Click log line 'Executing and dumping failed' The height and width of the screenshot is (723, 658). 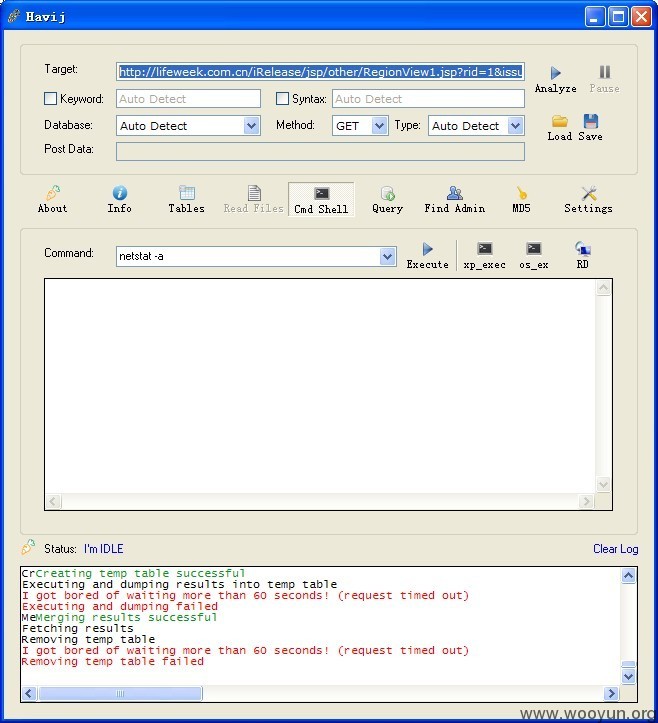tap(120, 606)
